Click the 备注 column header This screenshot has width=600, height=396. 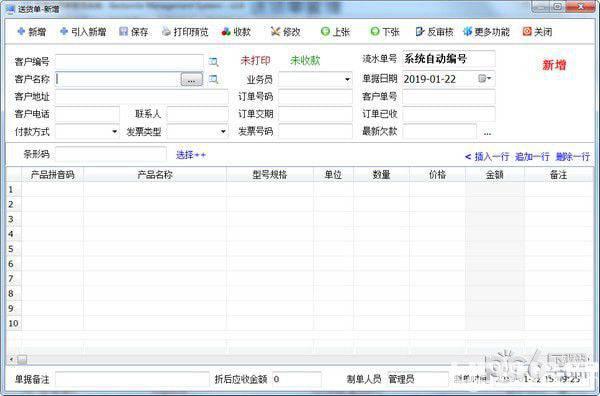(558, 175)
